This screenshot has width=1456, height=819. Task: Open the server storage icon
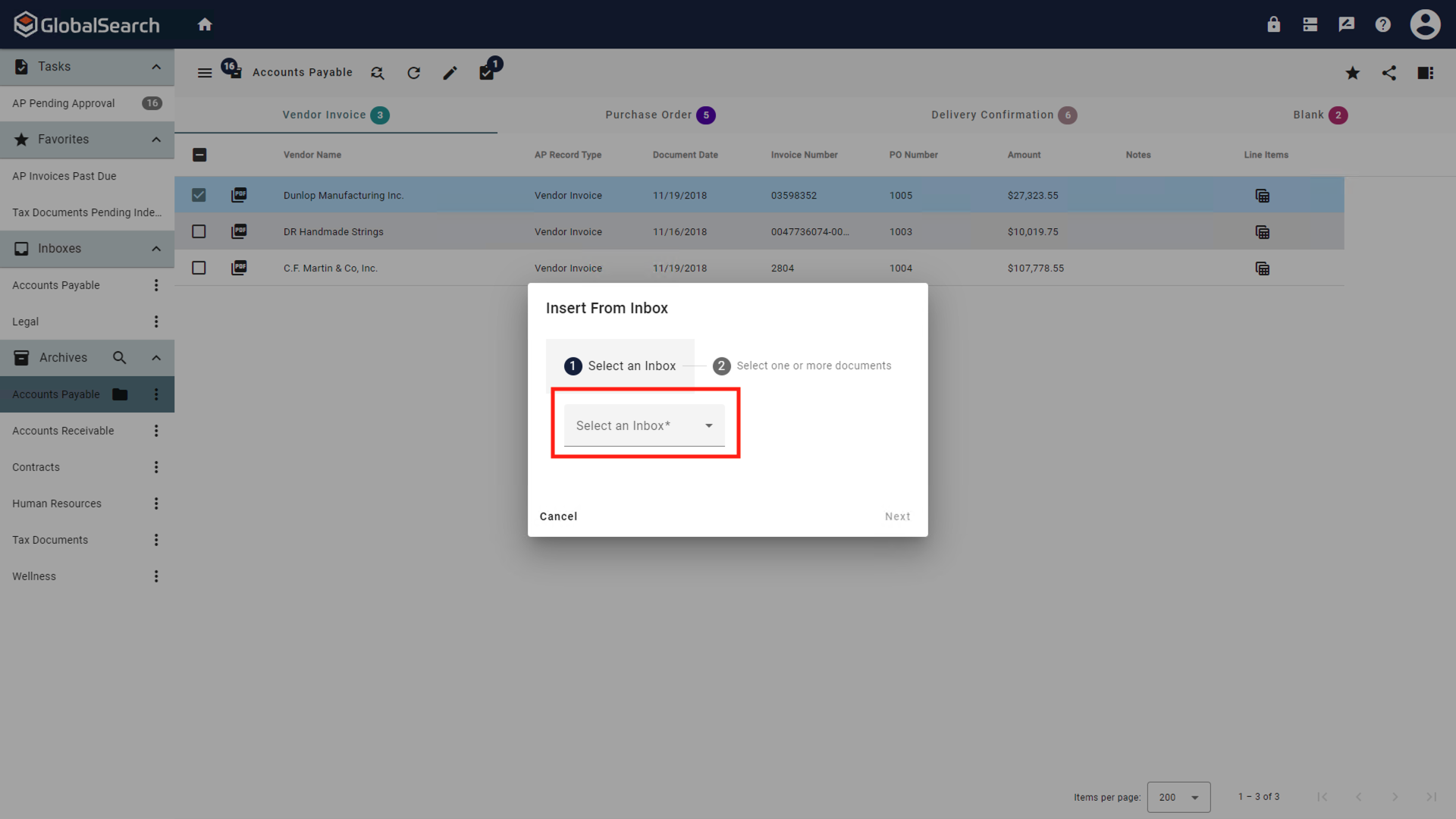(1310, 24)
